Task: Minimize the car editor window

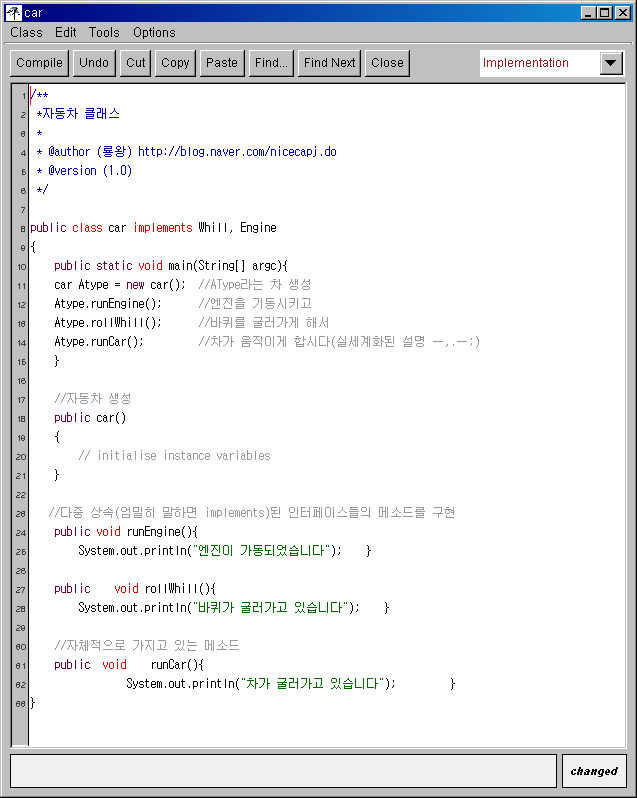Action: (x=588, y=13)
